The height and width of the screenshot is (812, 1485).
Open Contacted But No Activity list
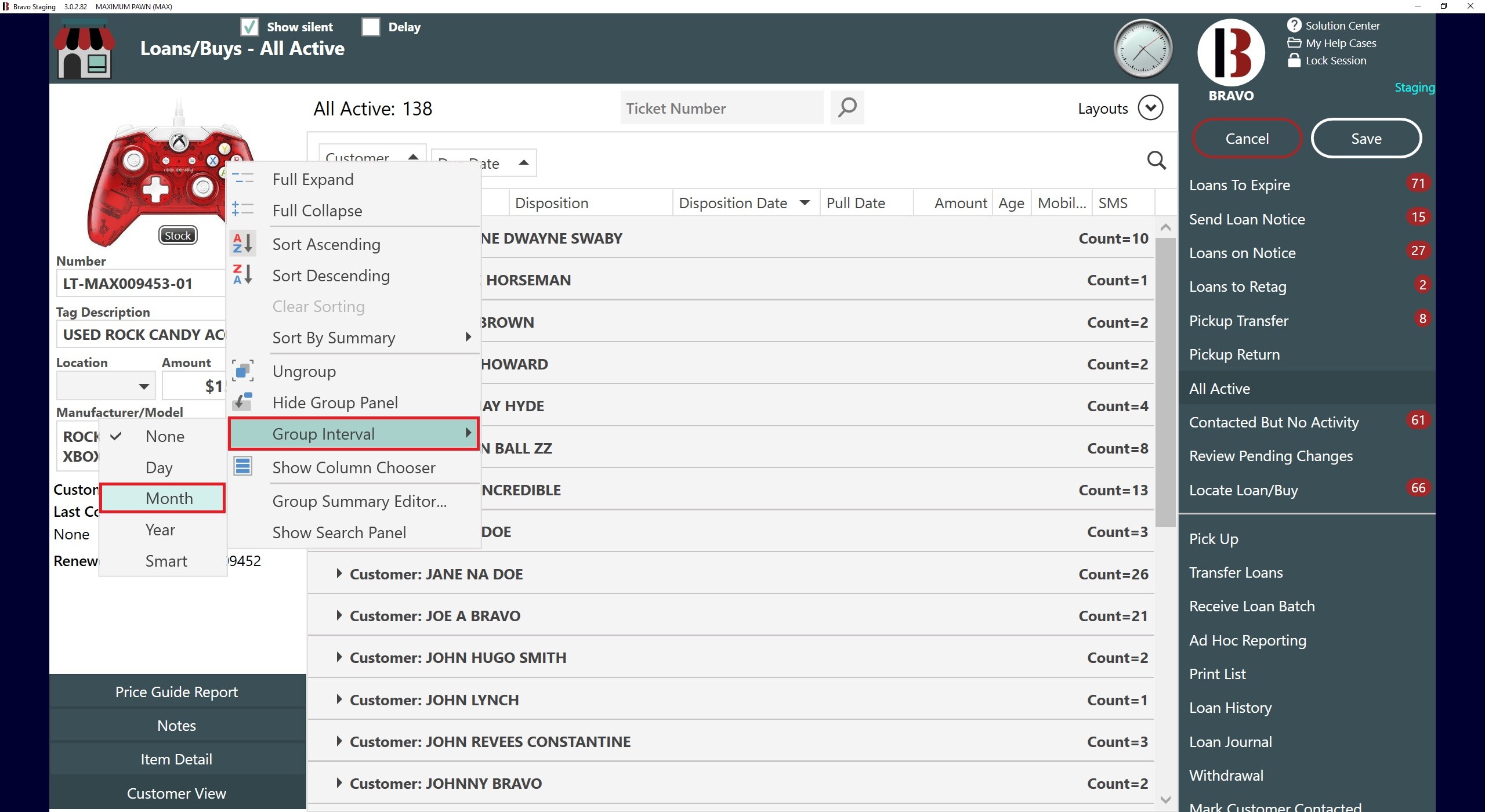click(x=1274, y=422)
